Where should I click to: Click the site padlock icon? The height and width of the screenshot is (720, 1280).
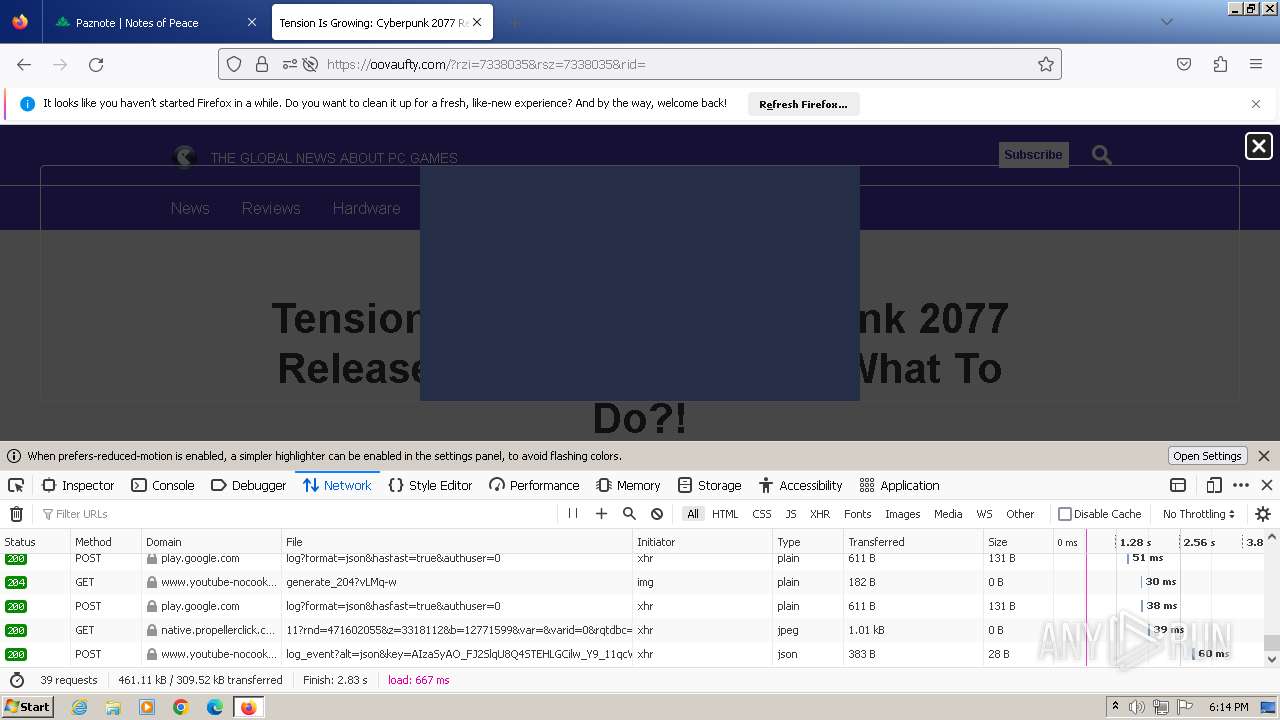pos(262,64)
